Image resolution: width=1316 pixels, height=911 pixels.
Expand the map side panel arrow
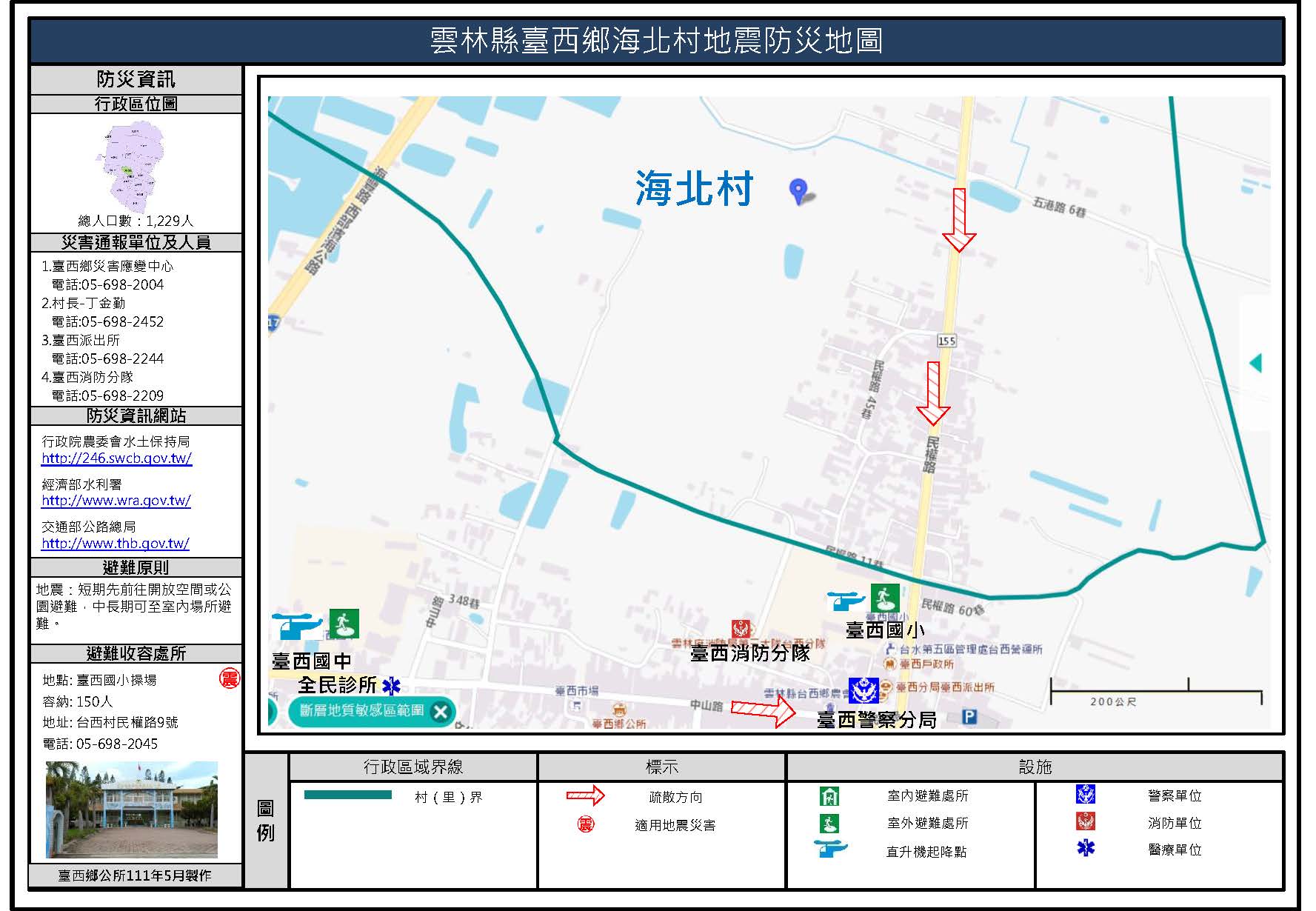coord(1255,363)
